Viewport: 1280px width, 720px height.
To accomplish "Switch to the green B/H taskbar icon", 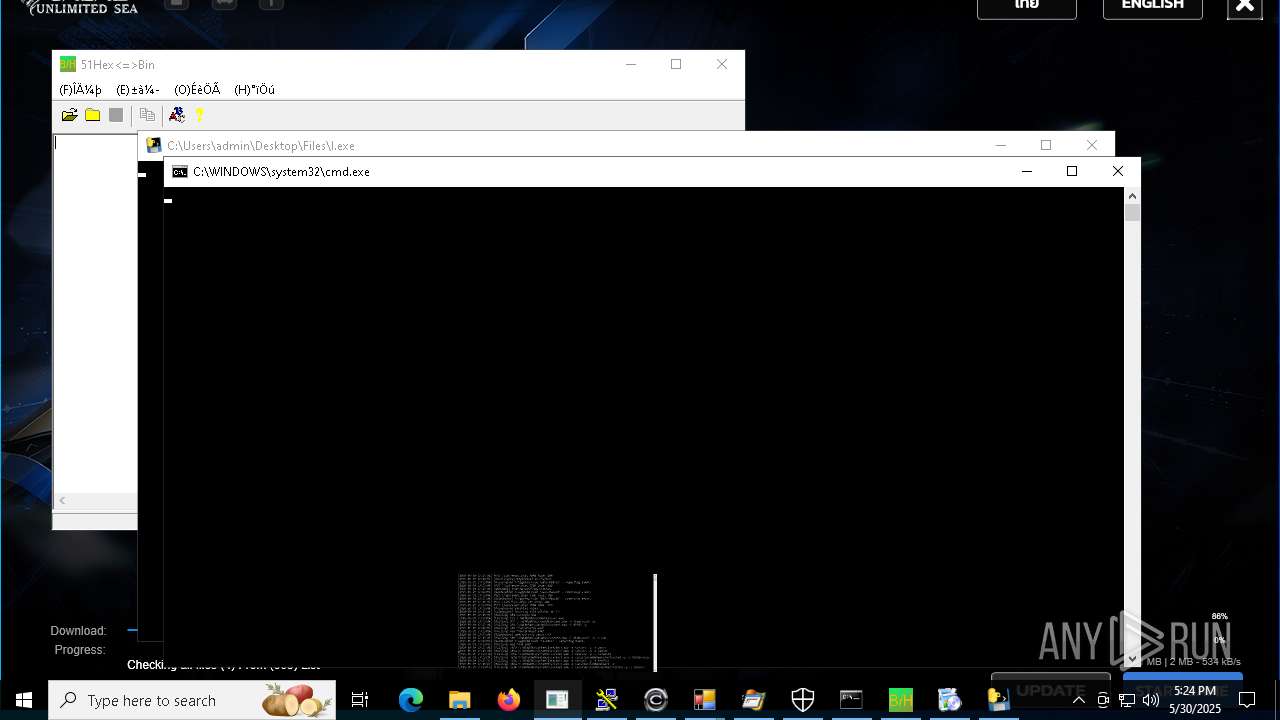I will [x=901, y=700].
